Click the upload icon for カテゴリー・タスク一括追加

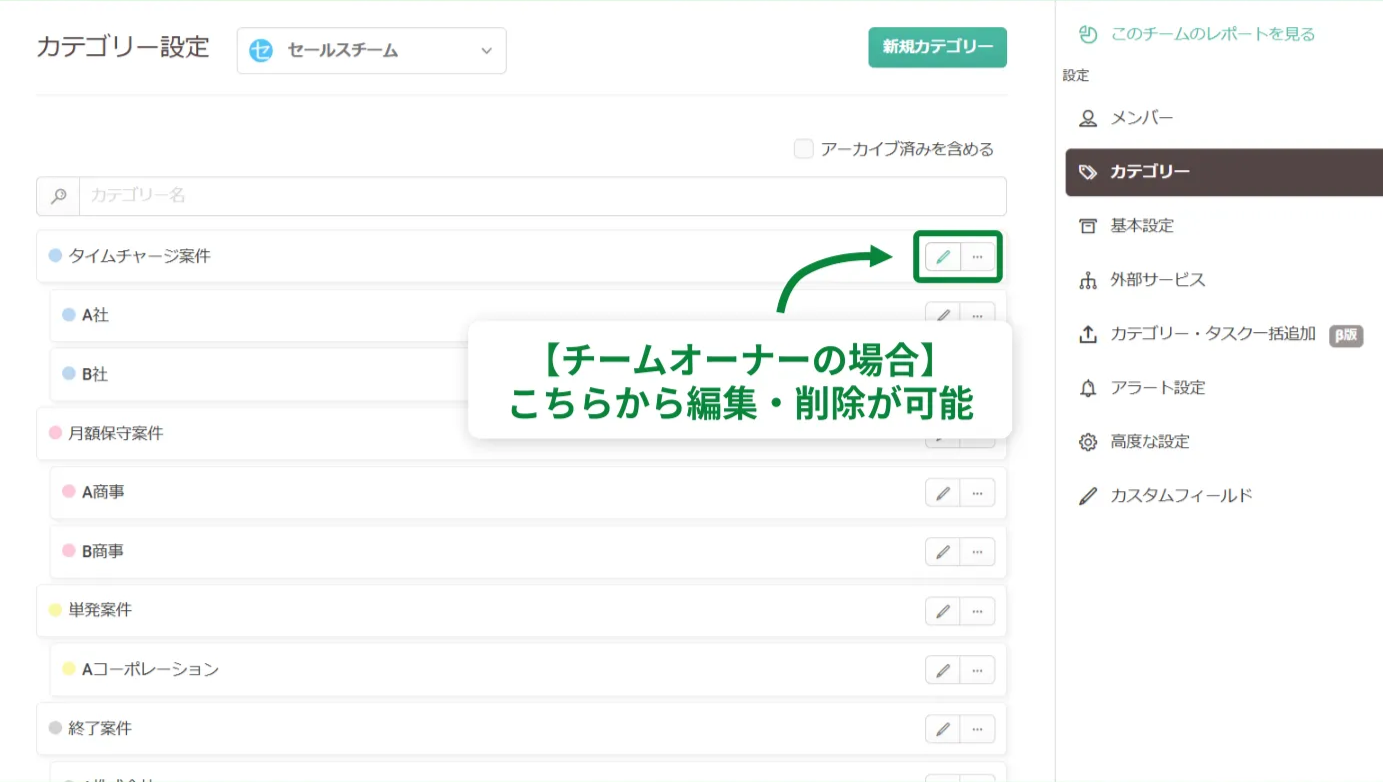coord(1087,334)
